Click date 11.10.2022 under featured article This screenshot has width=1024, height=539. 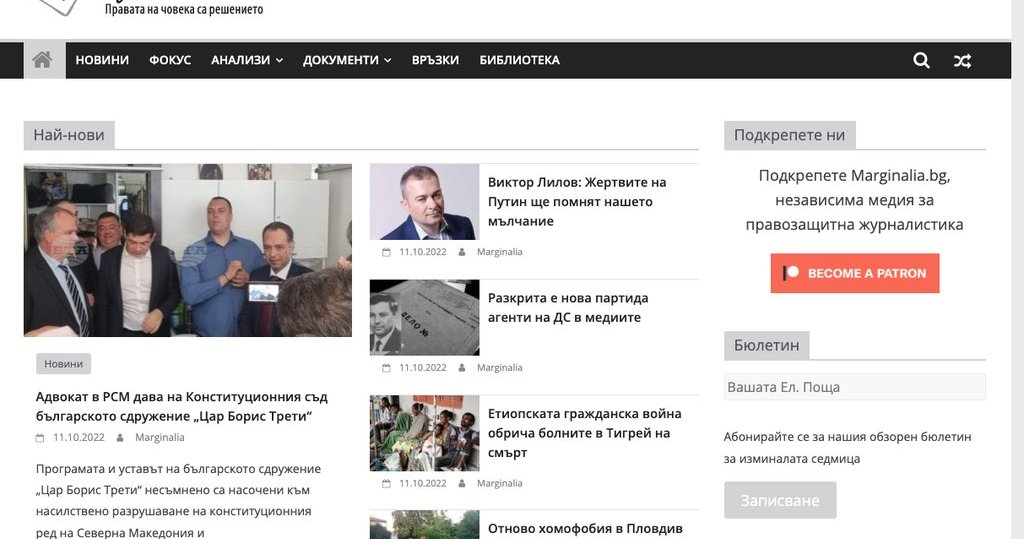click(79, 437)
